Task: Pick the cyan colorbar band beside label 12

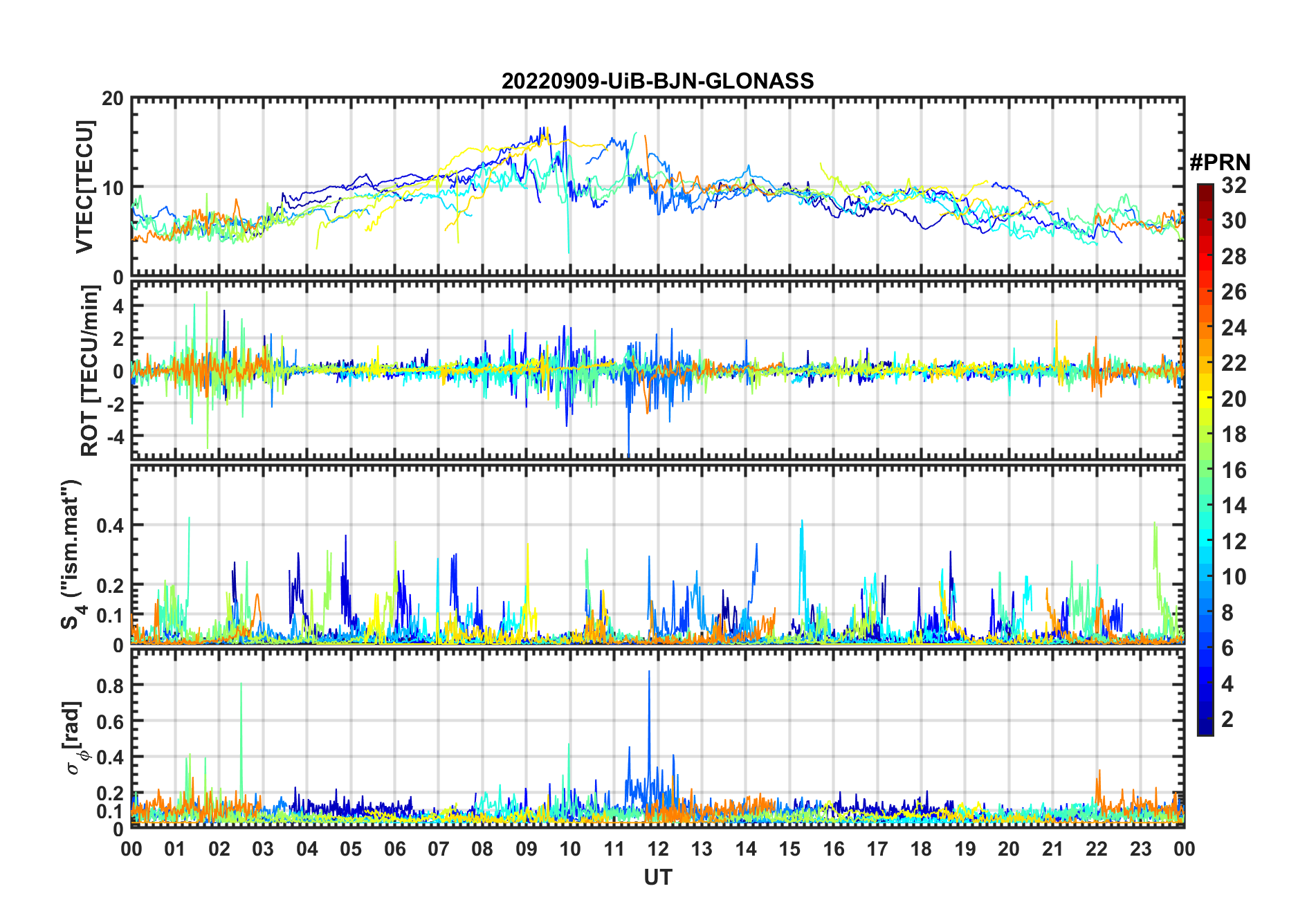Action: [1205, 541]
